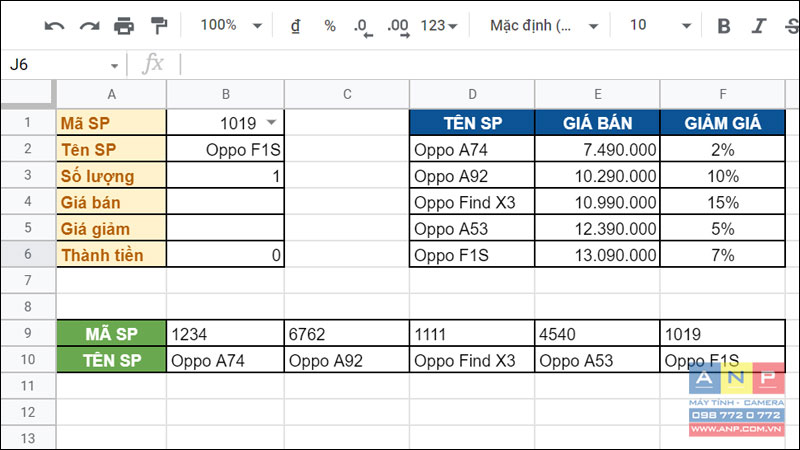The height and width of the screenshot is (450, 800).
Task: Open the dropdown arrow in cell B1
Action: (x=271, y=122)
